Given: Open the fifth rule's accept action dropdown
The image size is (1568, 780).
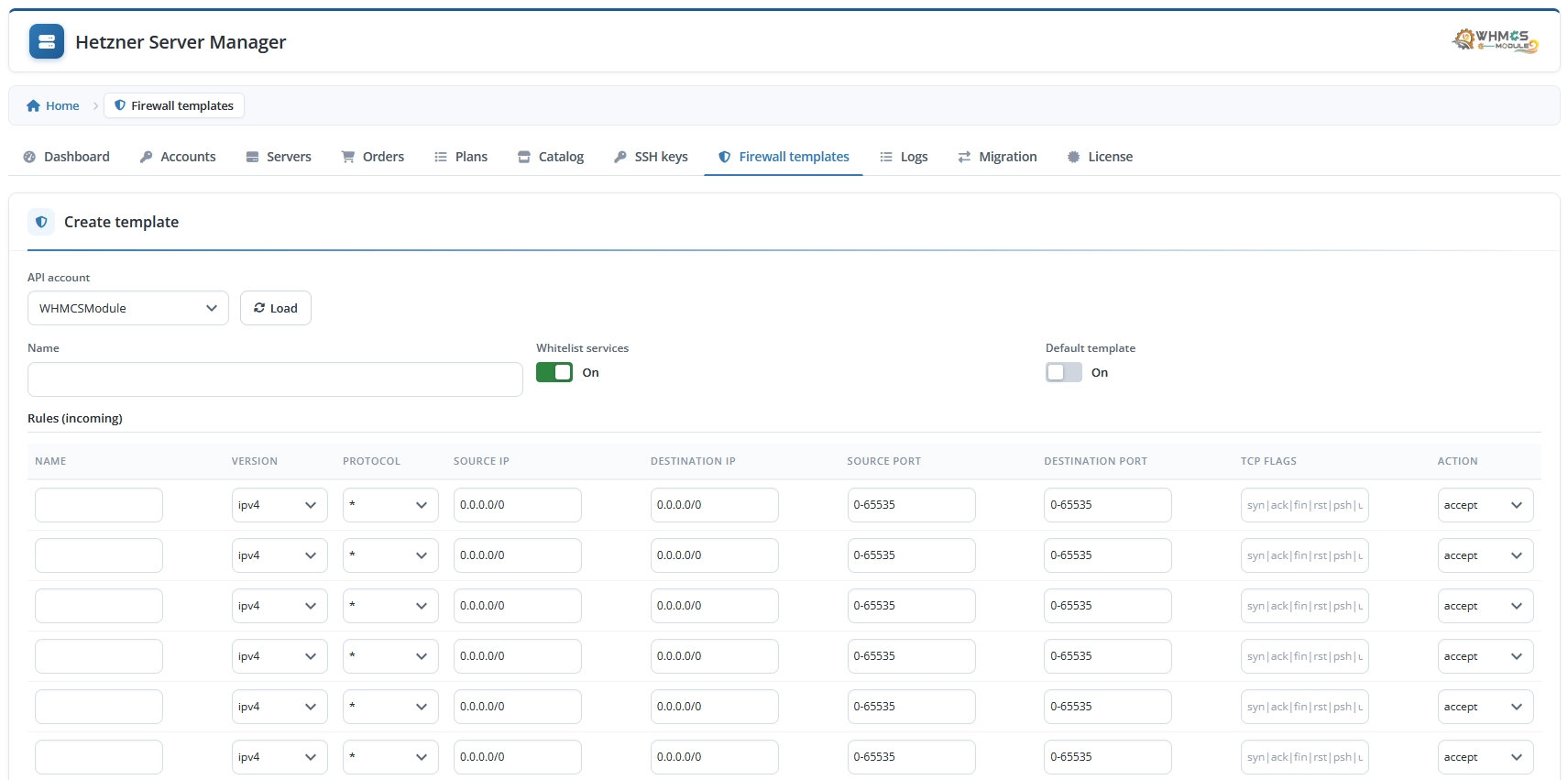Looking at the screenshot, I should 1486,707.
